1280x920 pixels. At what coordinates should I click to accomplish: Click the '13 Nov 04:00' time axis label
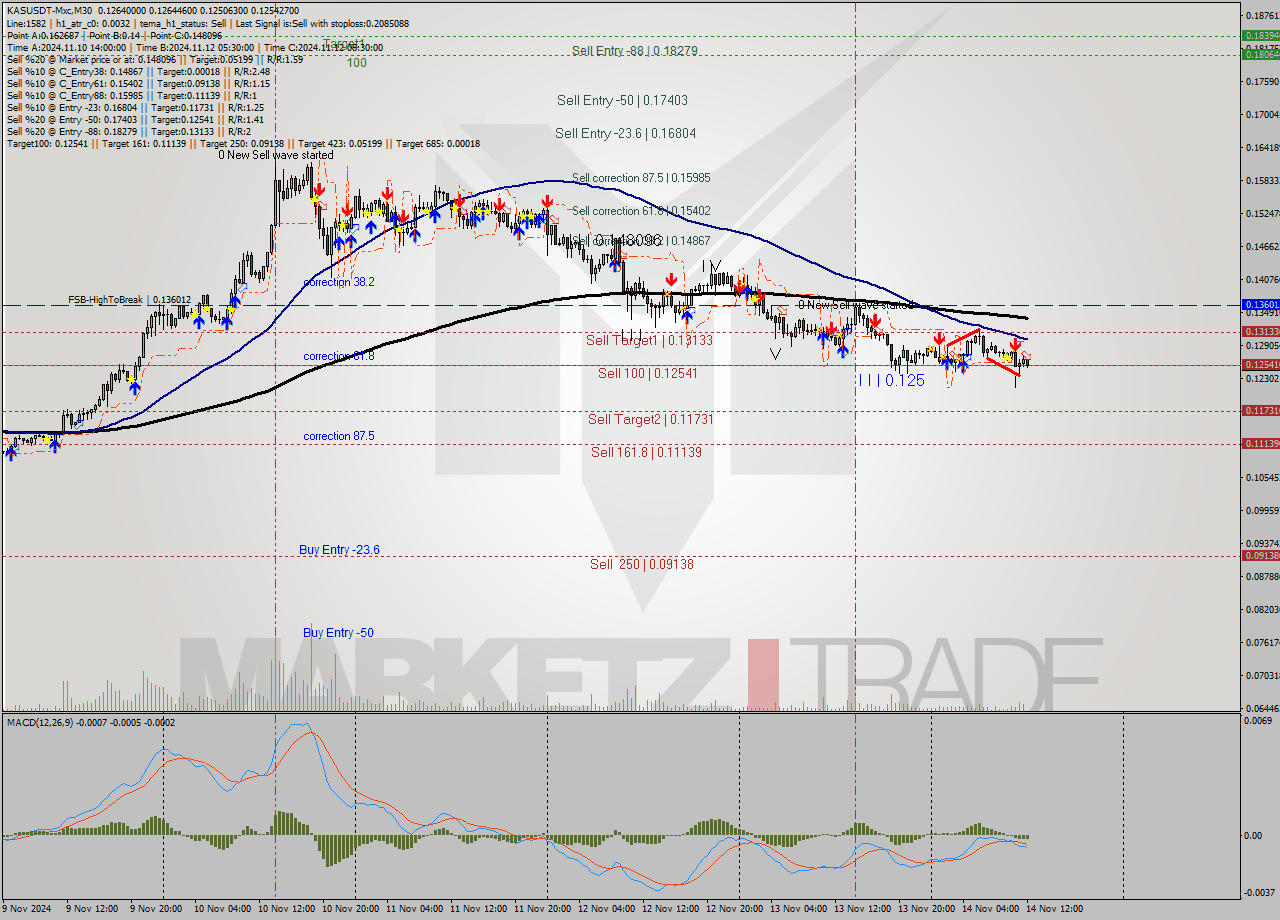click(x=800, y=909)
